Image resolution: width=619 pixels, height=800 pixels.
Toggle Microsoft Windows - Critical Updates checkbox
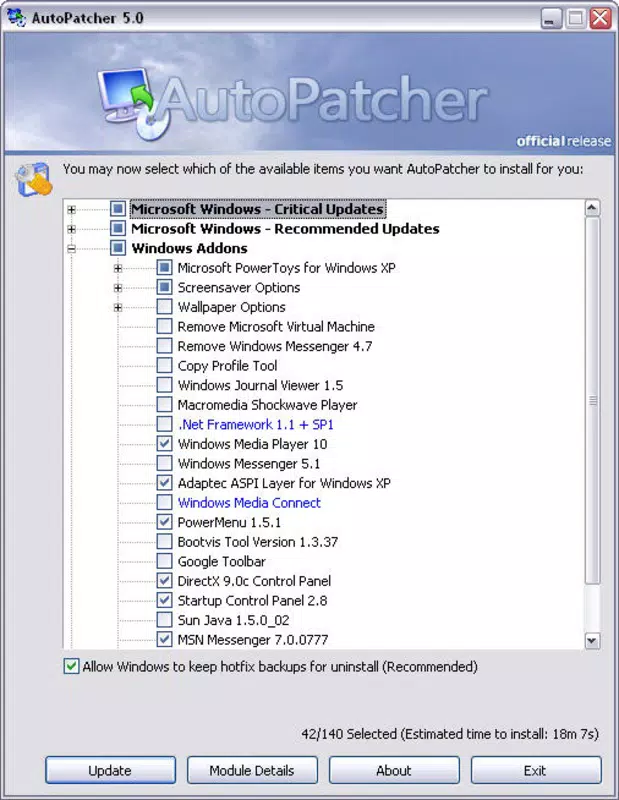point(118,209)
